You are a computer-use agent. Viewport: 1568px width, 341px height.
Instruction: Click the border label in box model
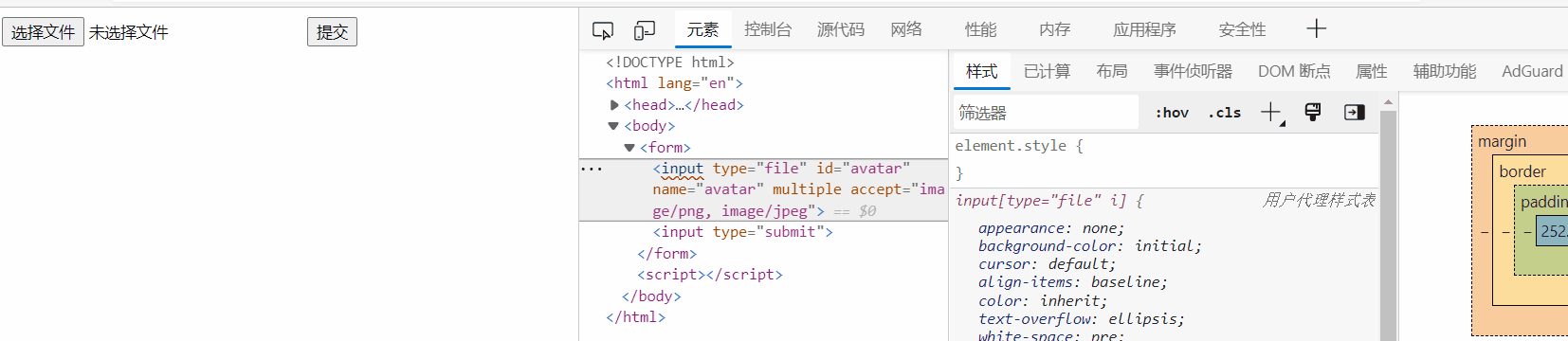click(x=1522, y=171)
